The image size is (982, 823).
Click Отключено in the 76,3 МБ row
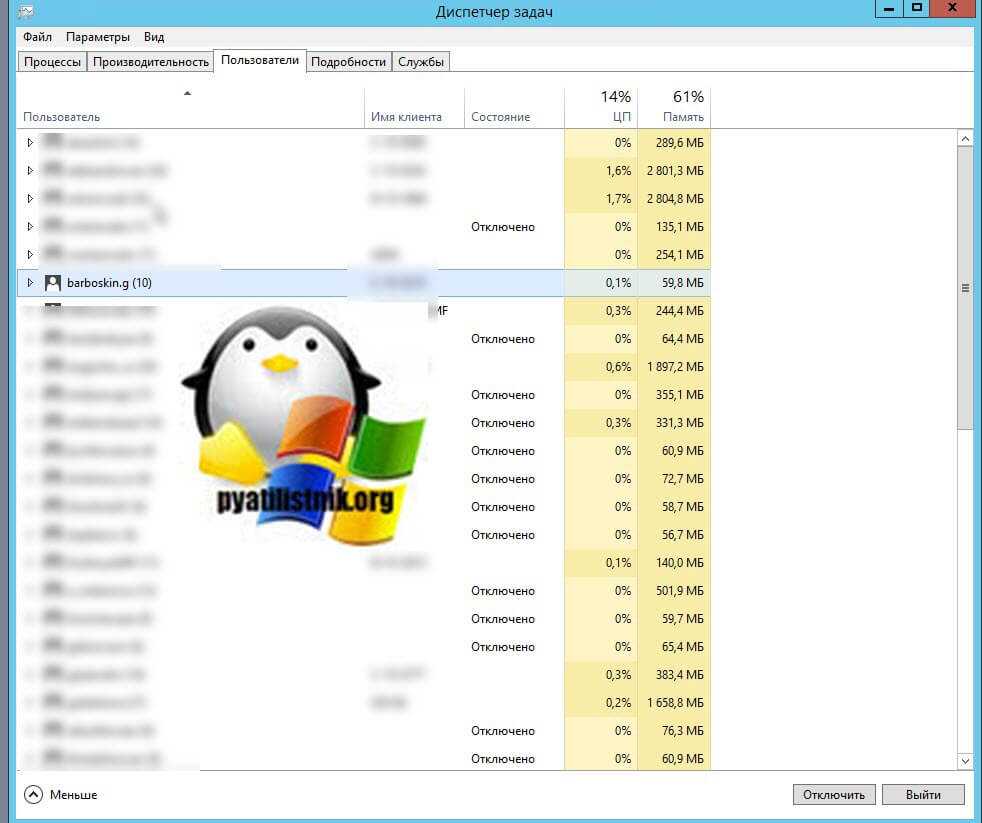tap(503, 731)
